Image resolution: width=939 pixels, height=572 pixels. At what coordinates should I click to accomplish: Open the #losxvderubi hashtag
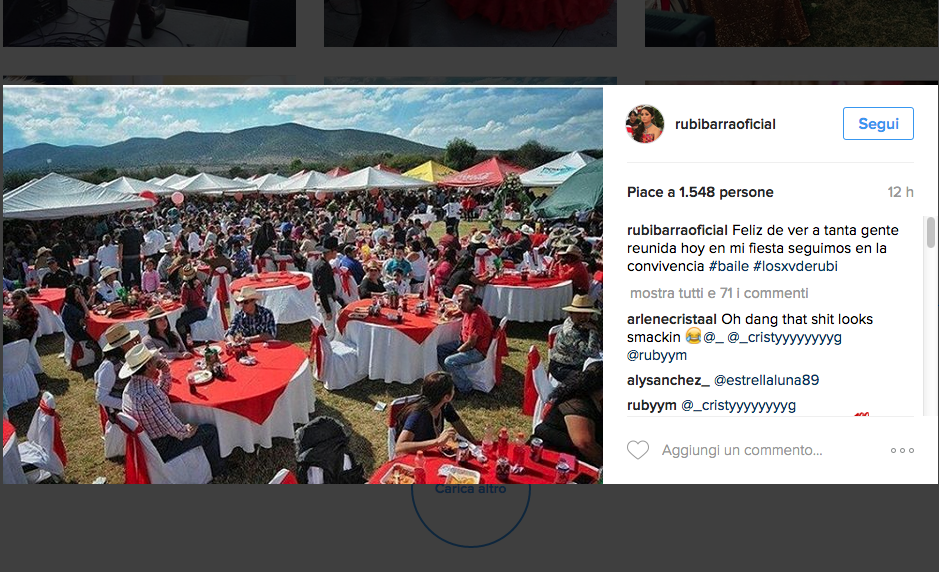tap(795, 266)
